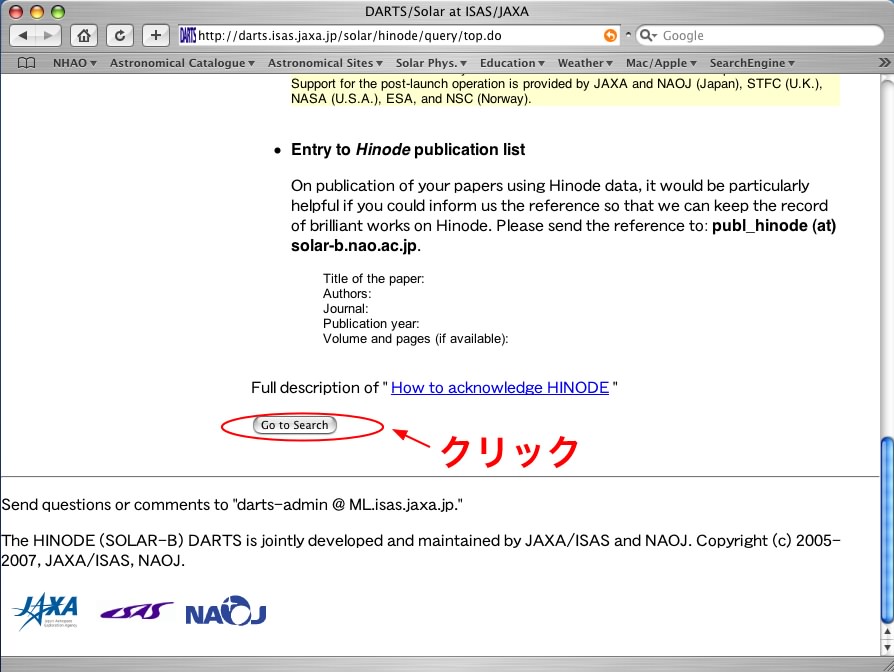This screenshot has width=894, height=672.
Task: Open the How to acknowledge HINODE link
Action: coord(499,388)
